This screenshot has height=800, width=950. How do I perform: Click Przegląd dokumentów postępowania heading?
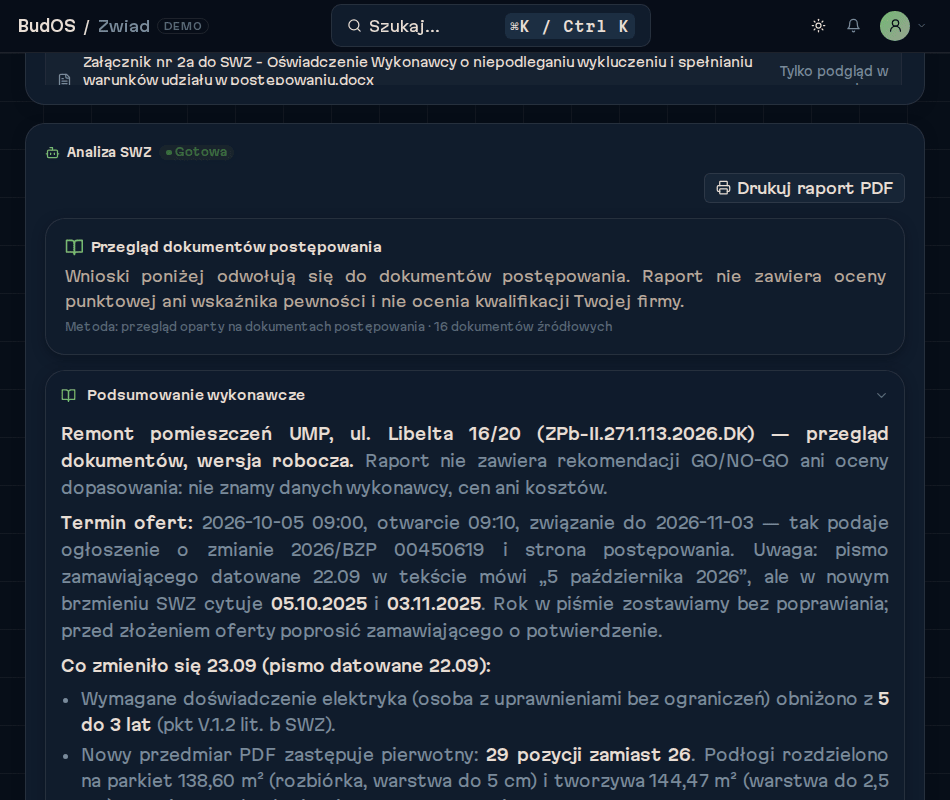(236, 247)
